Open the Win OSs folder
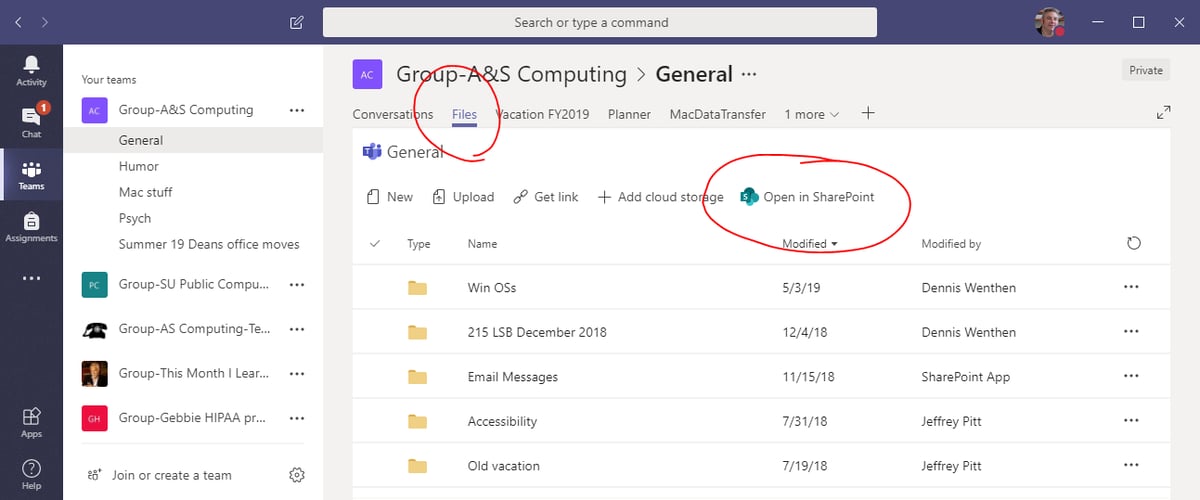Viewport: 1200px width, 500px height. click(492, 288)
